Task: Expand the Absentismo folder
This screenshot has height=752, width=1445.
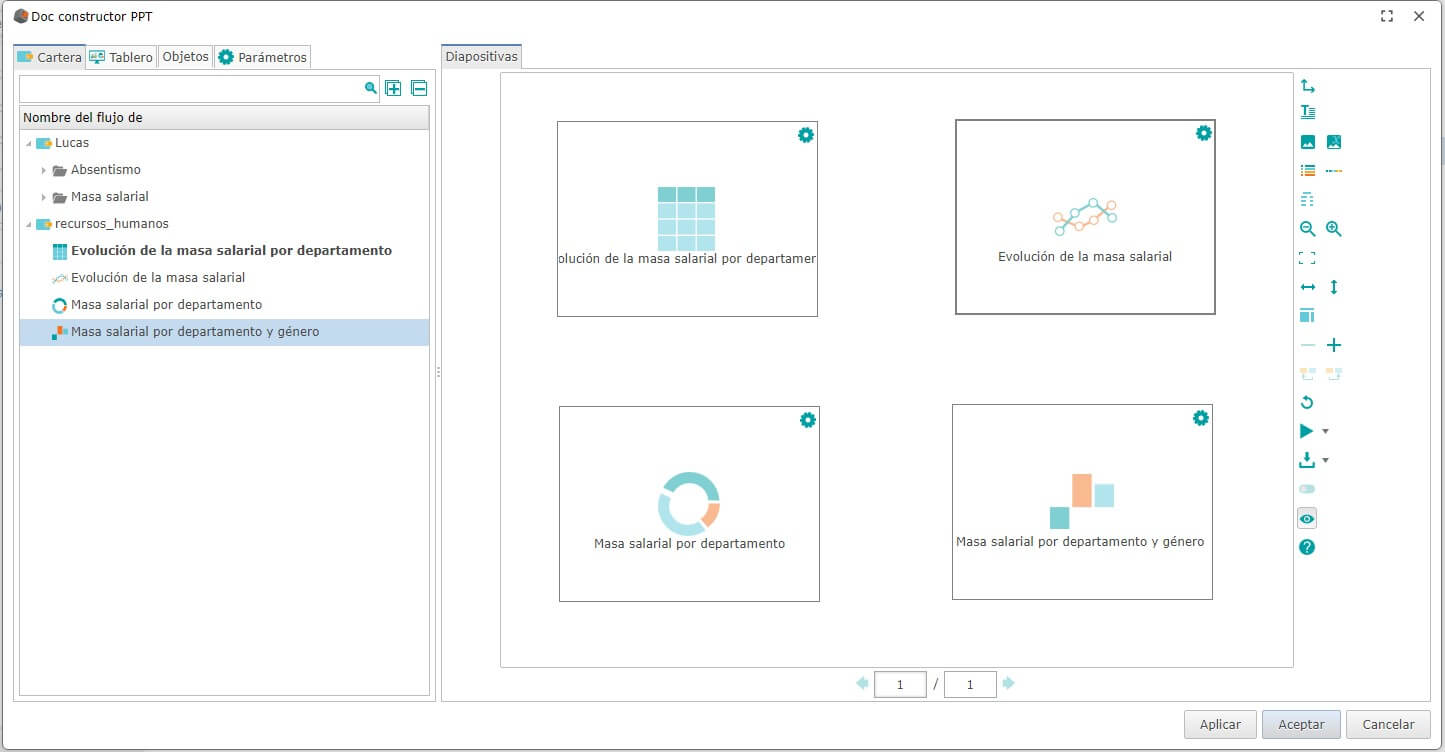Action: pos(43,171)
